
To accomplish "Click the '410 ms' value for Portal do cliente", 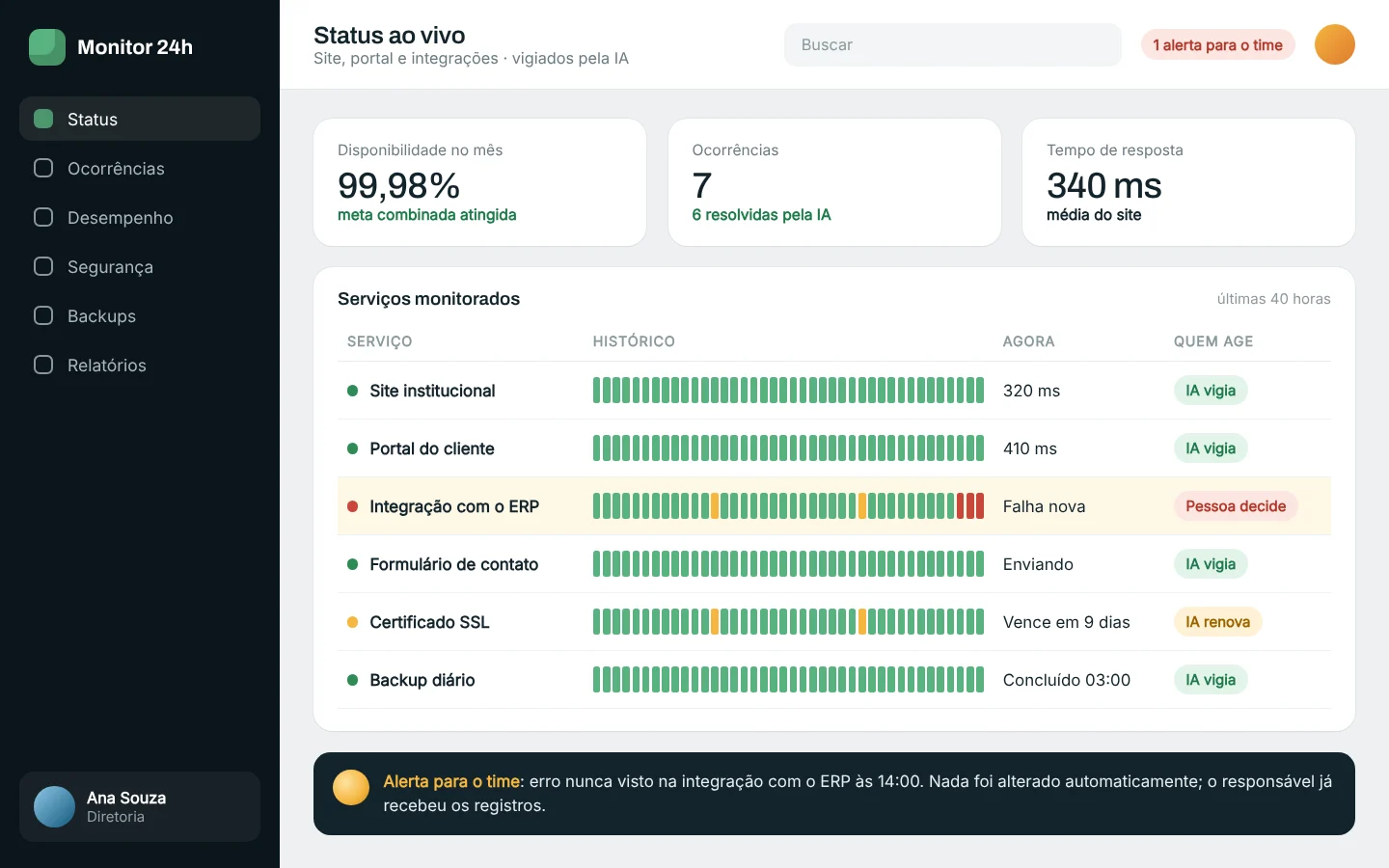I will coord(1029,448).
